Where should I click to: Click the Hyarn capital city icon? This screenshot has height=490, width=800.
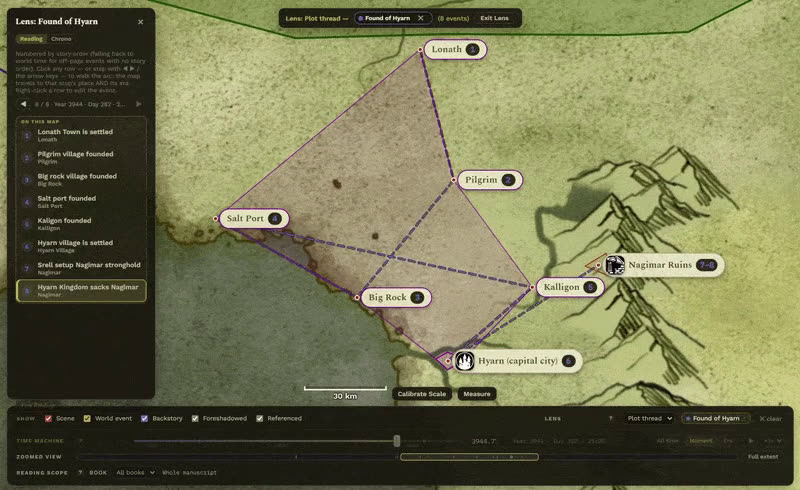coord(464,361)
